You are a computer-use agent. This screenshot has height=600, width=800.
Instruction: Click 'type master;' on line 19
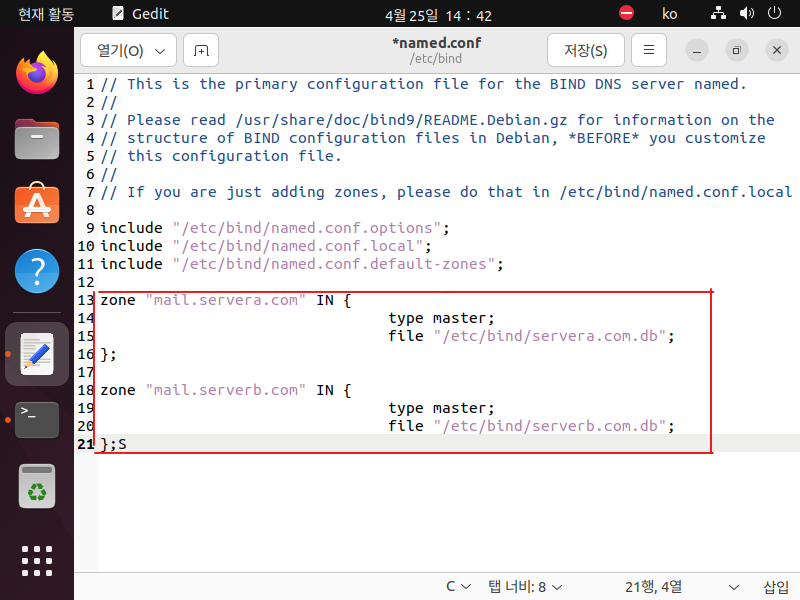pyautogui.click(x=441, y=408)
